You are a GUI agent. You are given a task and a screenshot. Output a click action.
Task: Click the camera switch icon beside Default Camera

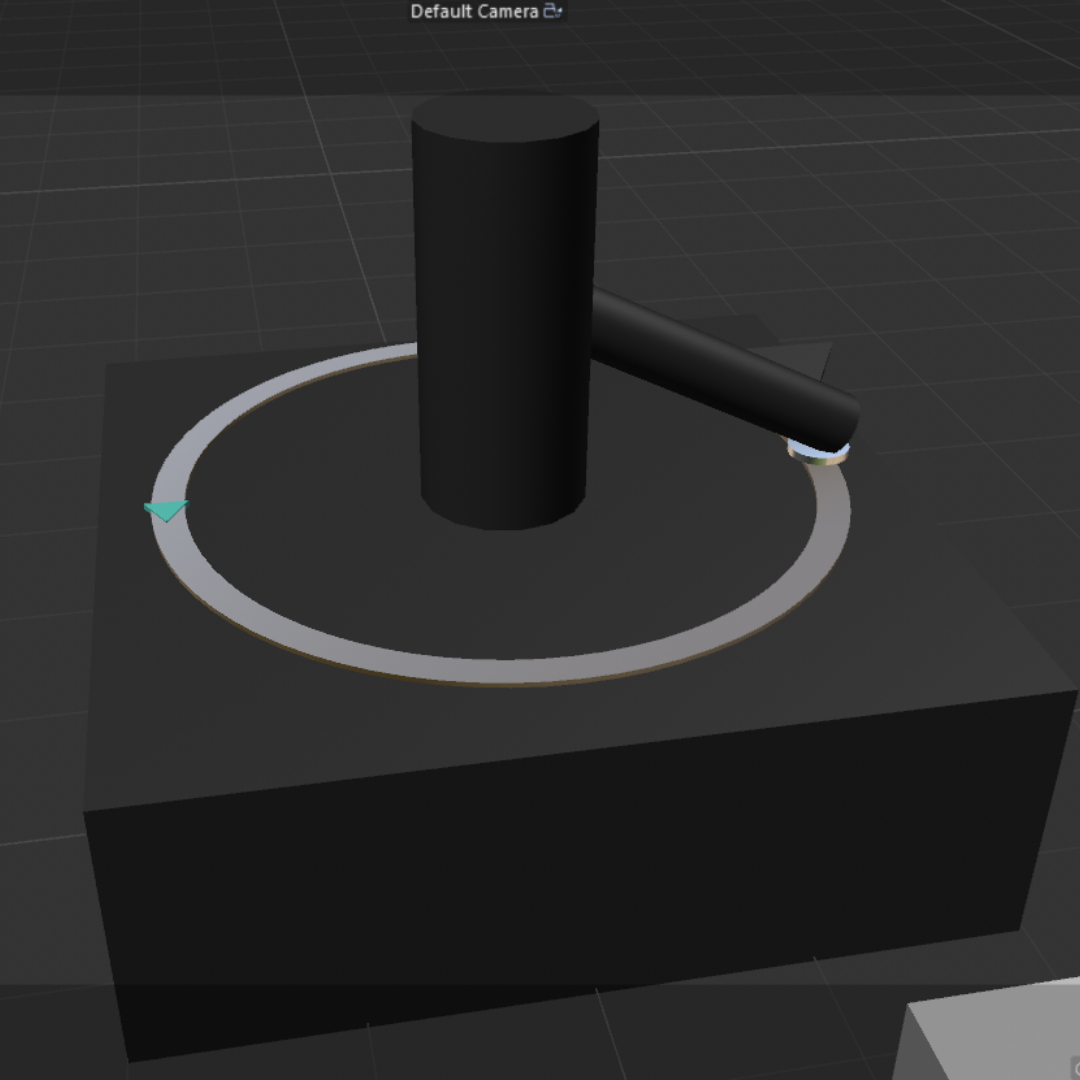pos(553,12)
